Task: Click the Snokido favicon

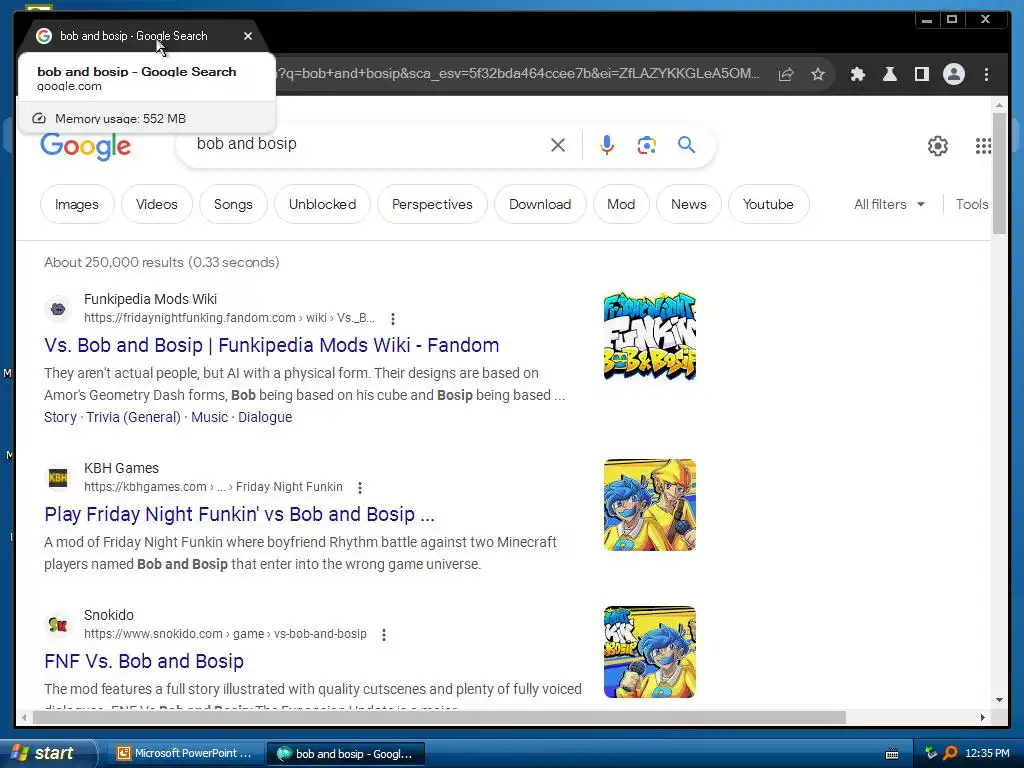Action: pyautogui.click(x=58, y=624)
